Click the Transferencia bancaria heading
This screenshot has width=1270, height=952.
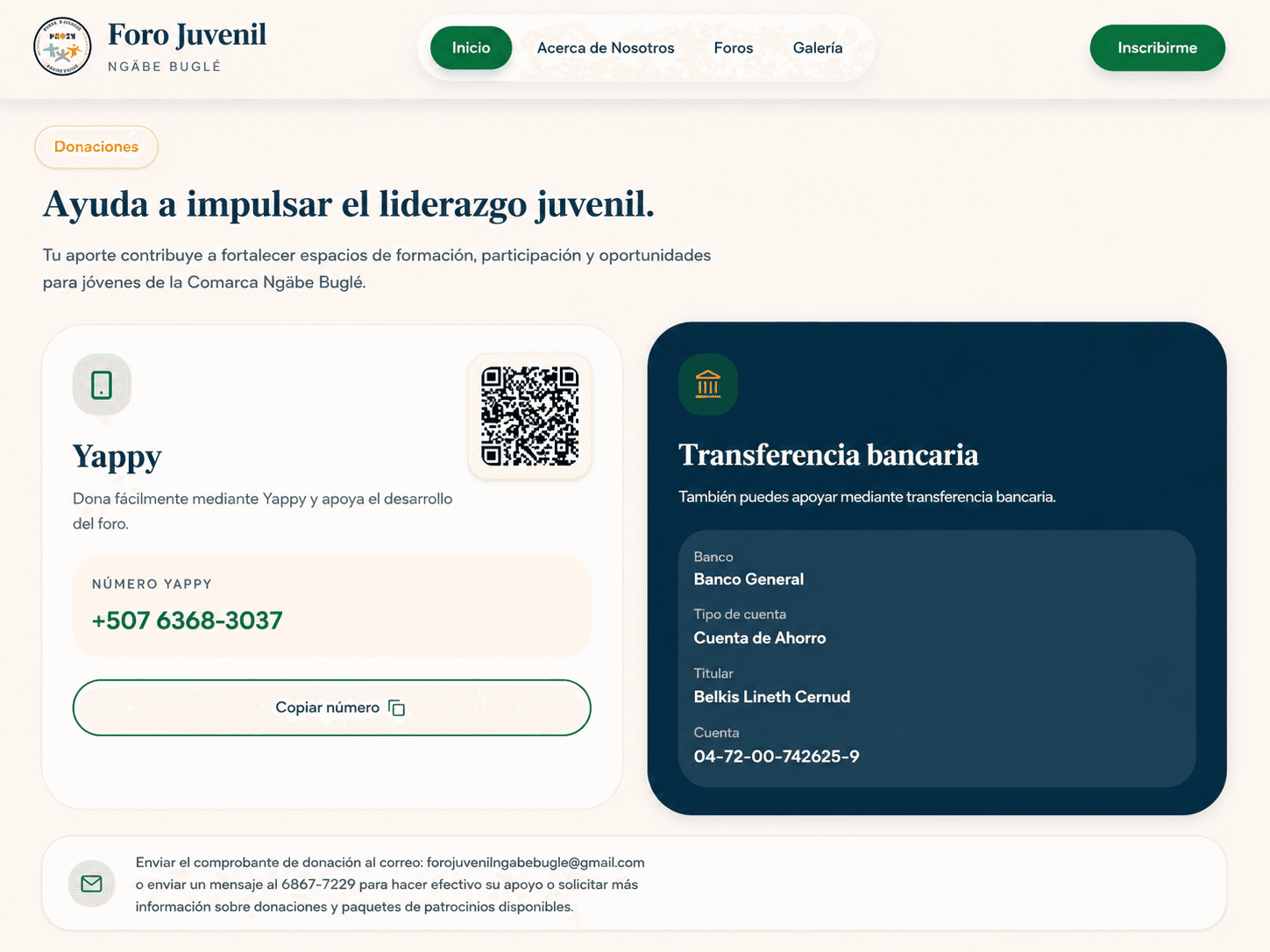[x=828, y=455]
